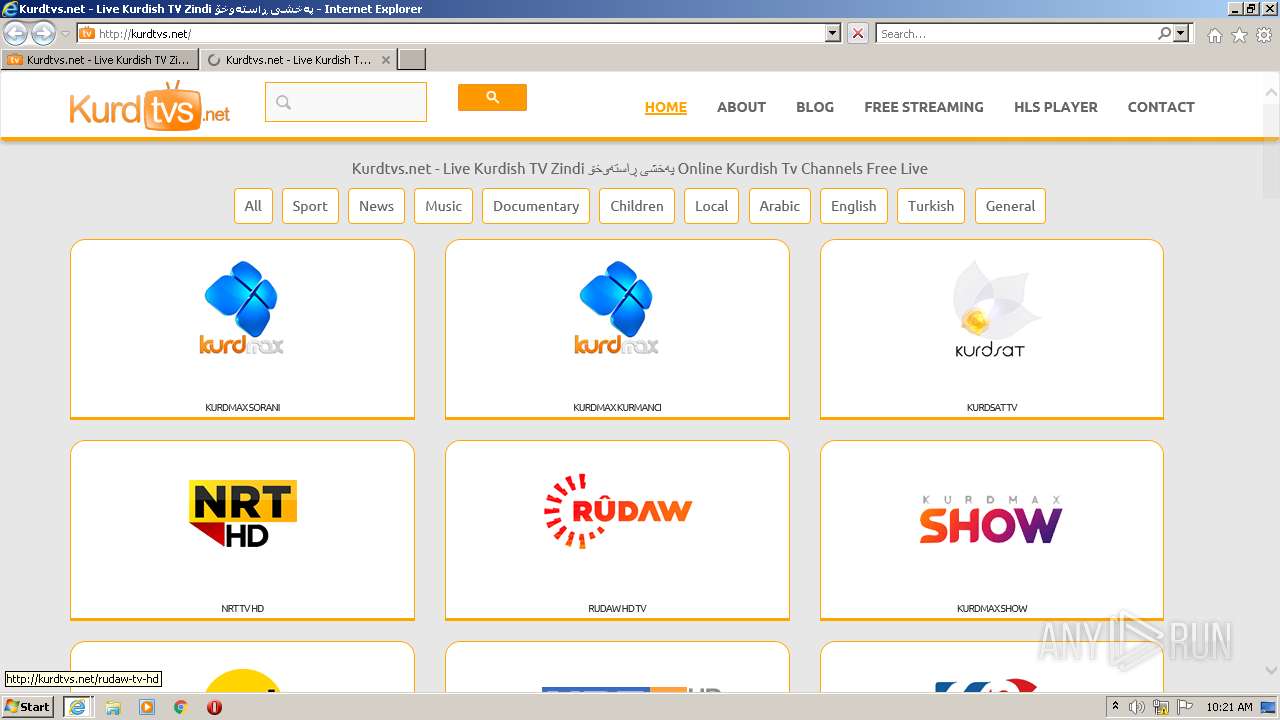
Task: Filter channels by News
Action: point(376,206)
